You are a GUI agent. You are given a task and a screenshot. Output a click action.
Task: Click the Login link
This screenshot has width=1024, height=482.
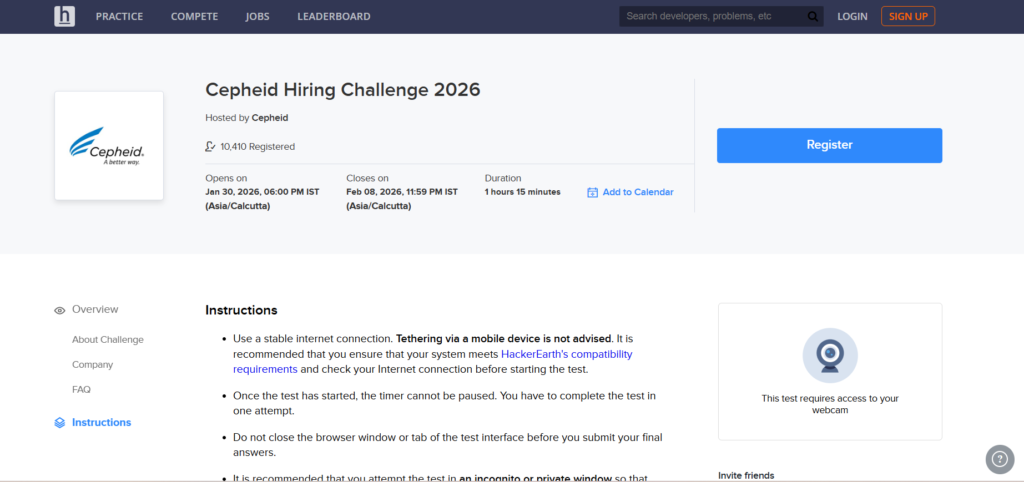pos(852,17)
